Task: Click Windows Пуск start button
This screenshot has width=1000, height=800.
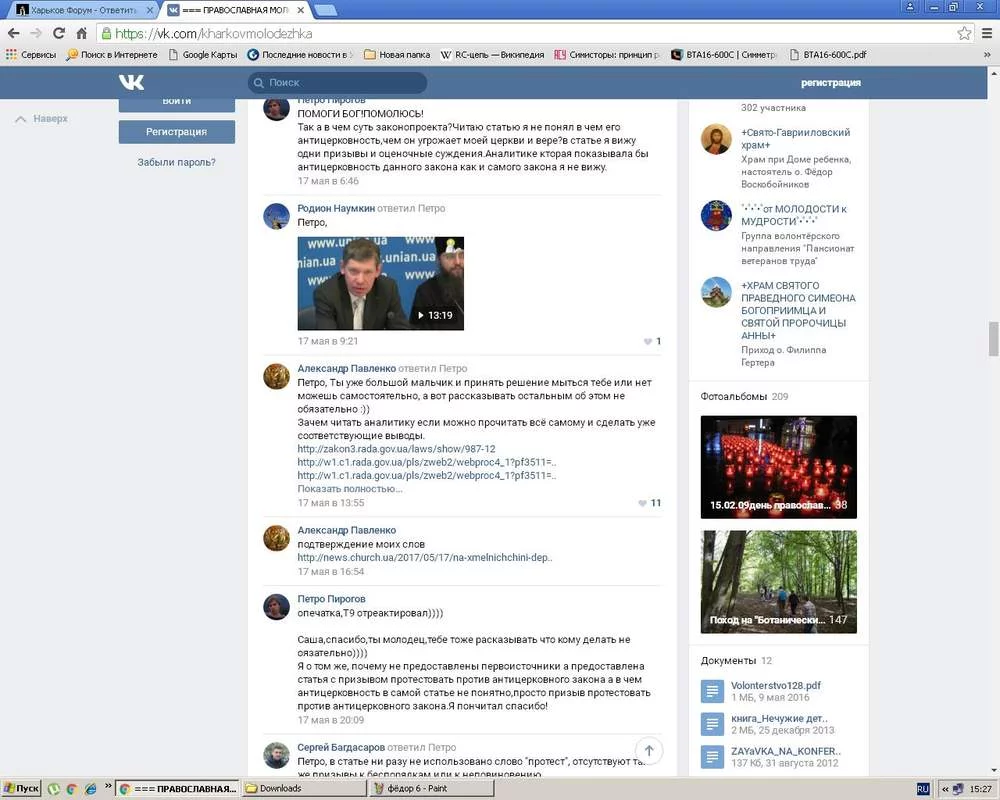Action: click(21, 789)
